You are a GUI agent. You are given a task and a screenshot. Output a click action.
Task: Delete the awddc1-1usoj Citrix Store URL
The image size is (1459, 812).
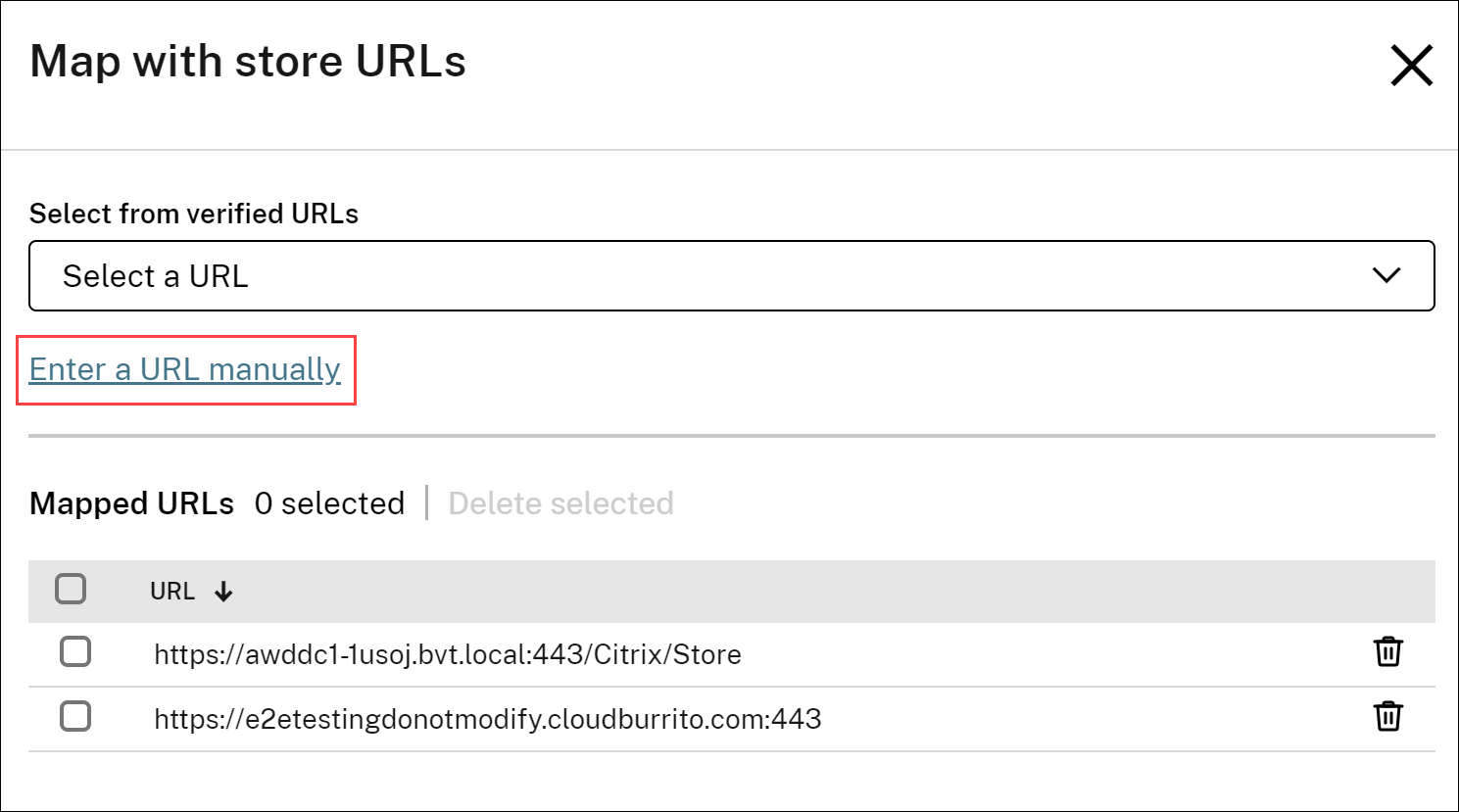(1387, 652)
